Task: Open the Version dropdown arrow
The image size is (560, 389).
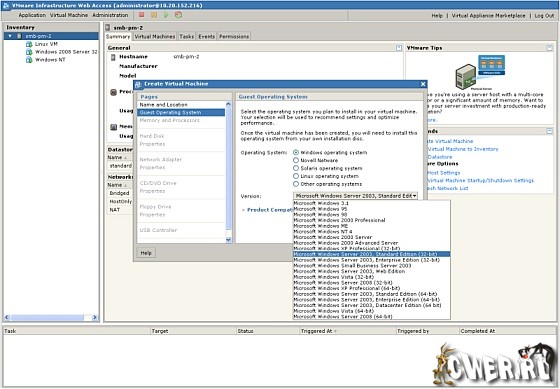Action: point(415,196)
